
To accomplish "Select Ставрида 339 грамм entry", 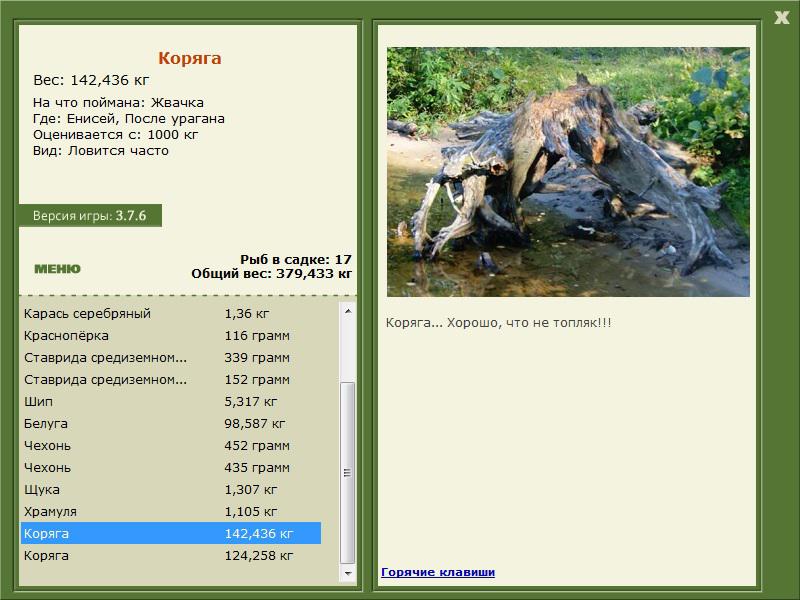I will point(171,357).
